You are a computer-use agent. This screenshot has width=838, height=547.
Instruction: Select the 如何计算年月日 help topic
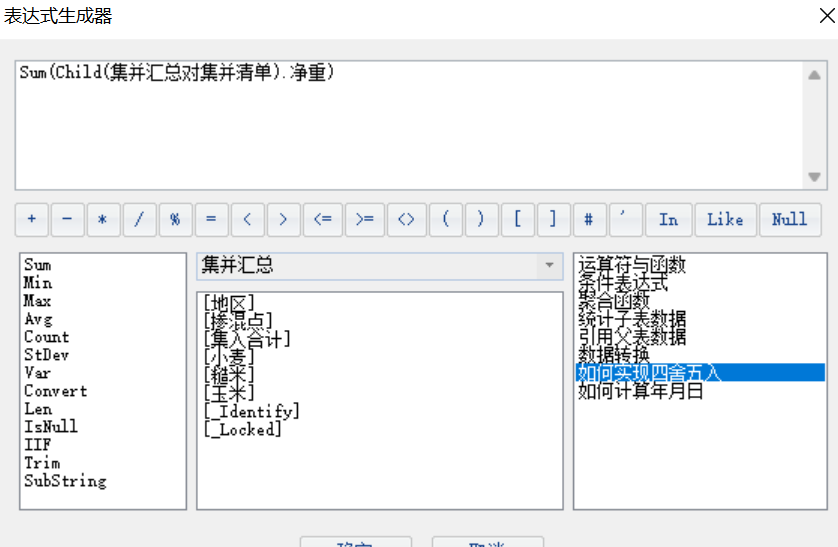[x=640, y=391]
